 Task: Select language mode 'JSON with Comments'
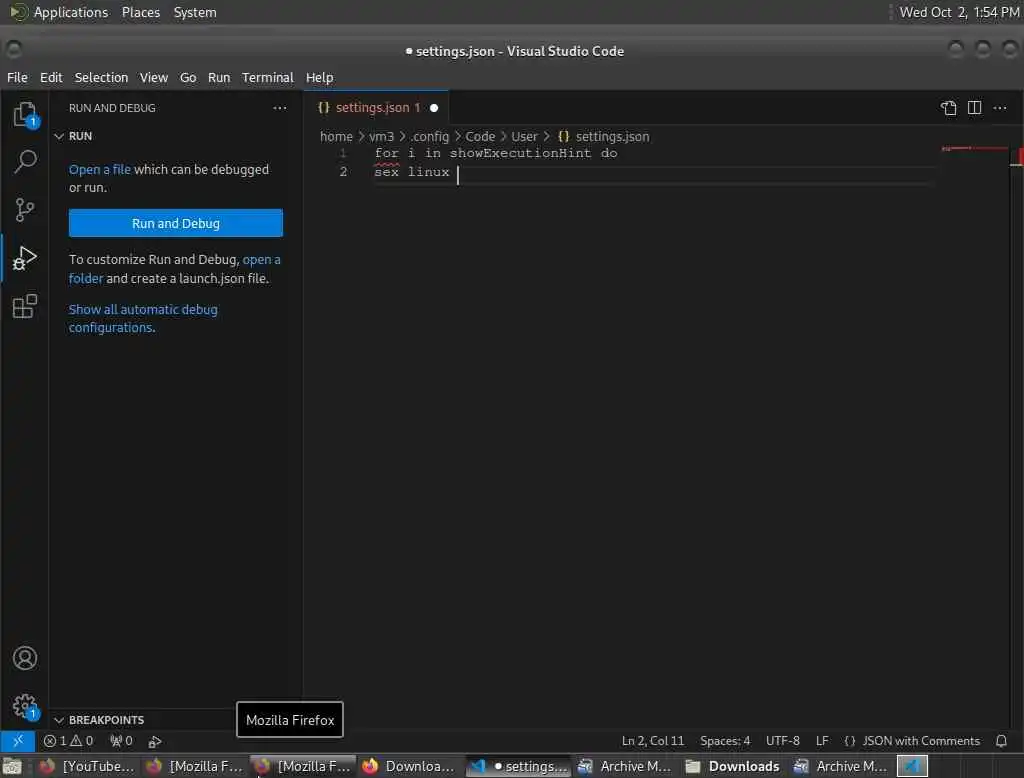pos(921,741)
